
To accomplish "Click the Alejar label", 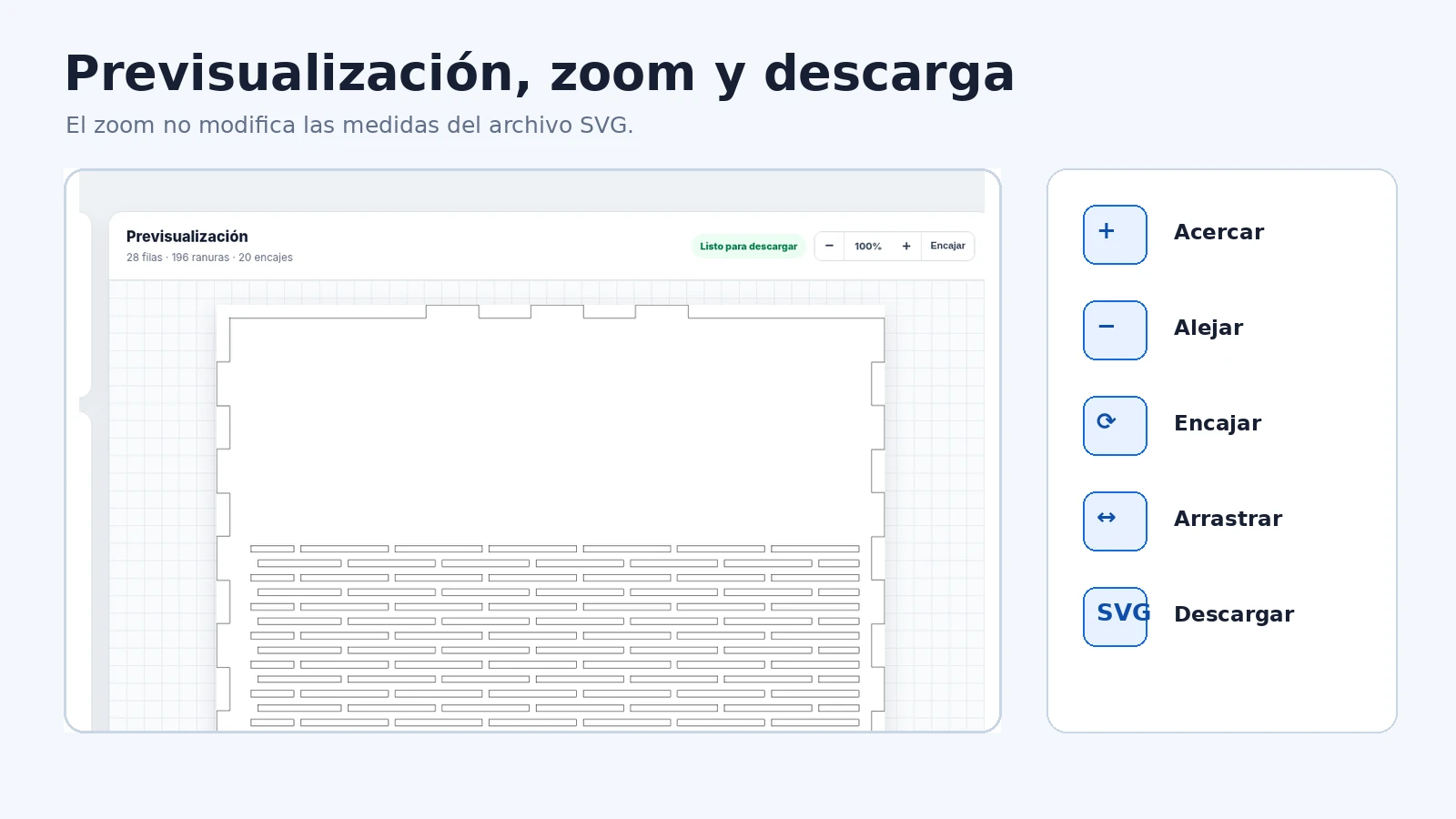I will [1208, 328].
